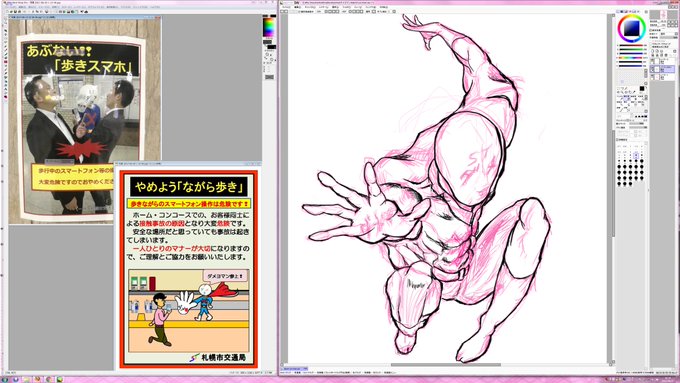Adjust the red RGB slider in SAI
Viewport: 680px width, 383px height.
(x=631, y=45)
